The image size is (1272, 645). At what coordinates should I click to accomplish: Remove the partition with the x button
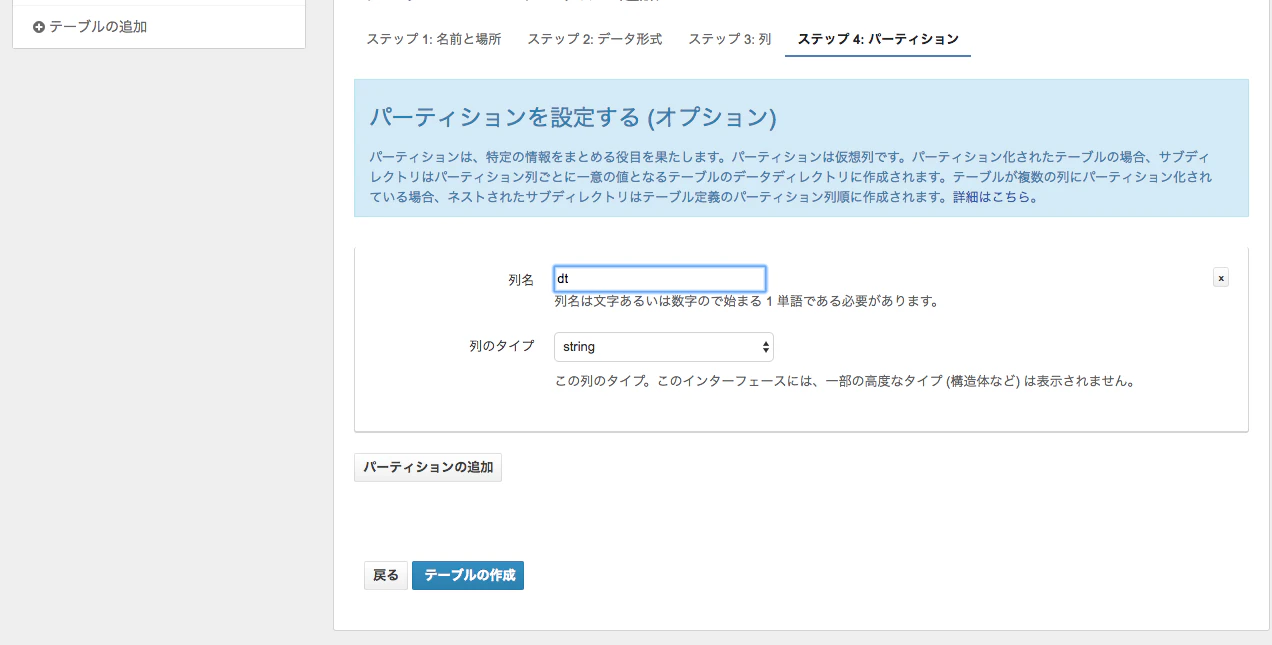pos(1221,278)
